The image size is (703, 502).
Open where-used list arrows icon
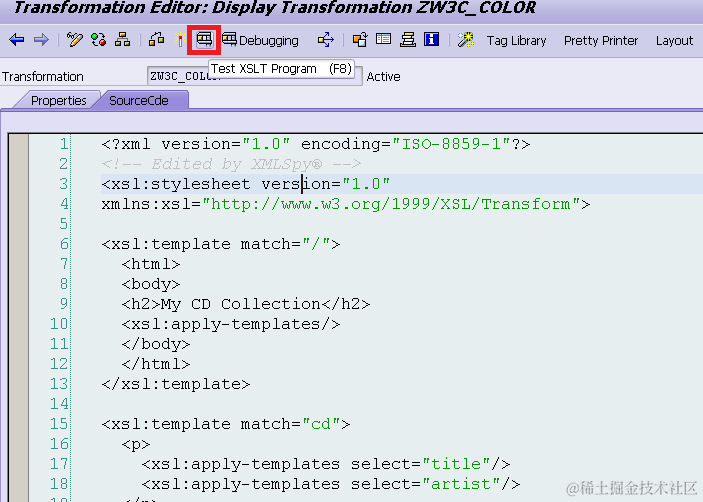326,40
